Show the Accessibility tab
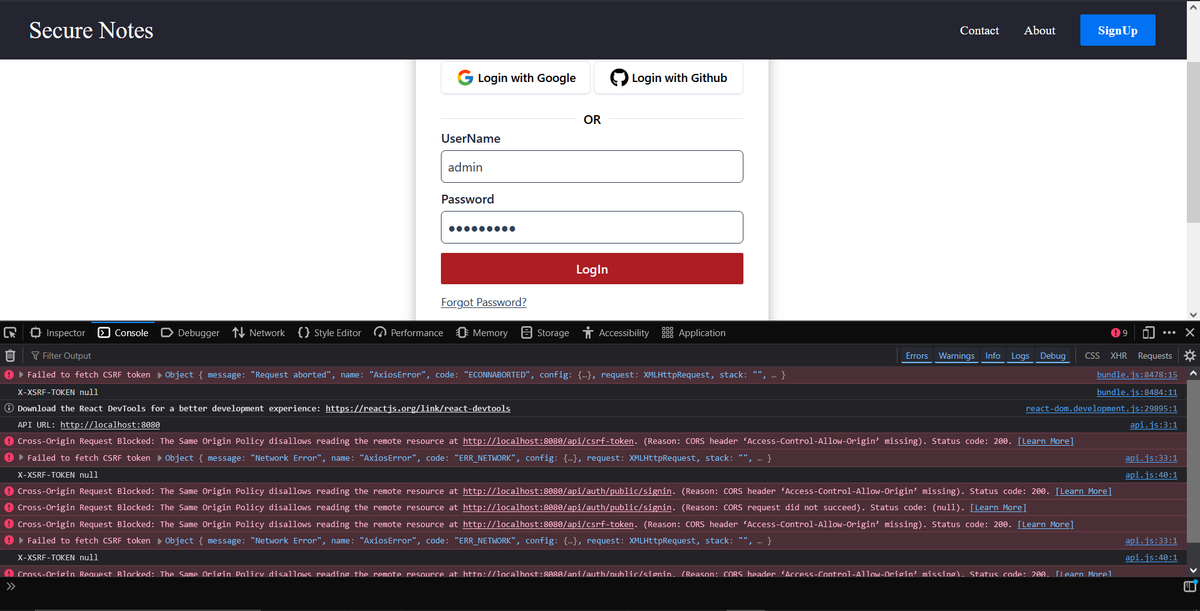The image size is (1200, 611). click(615, 332)
